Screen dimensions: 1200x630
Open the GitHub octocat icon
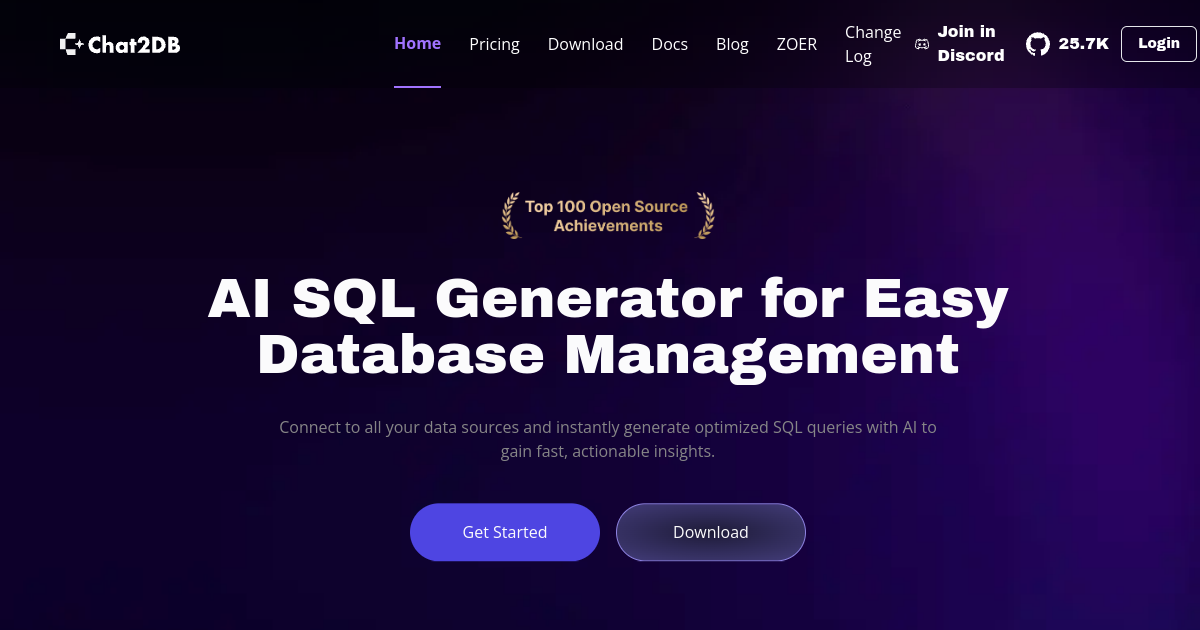[1038, 44]
